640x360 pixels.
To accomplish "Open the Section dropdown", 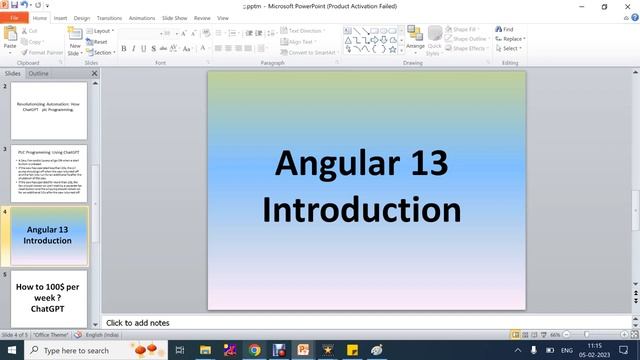I will click(101, 52).
